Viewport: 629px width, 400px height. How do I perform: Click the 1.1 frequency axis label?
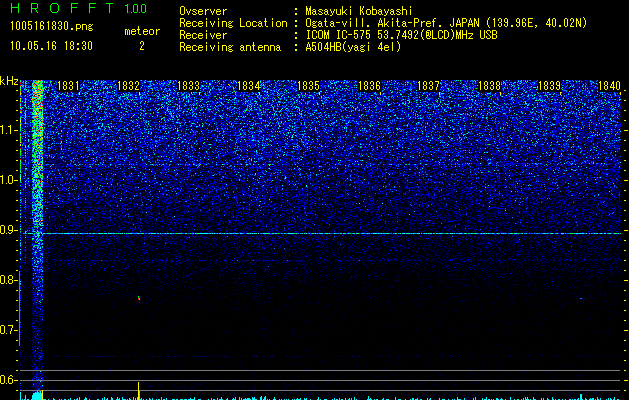(9, 130)
